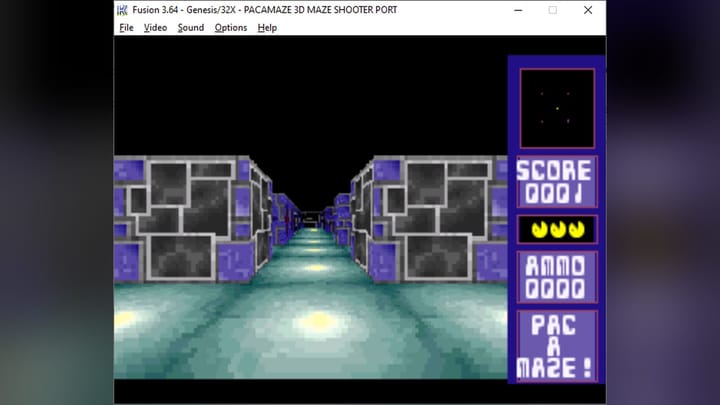
Task: Click the first Pac-Man life icon
Action: [x=540, y=230]
